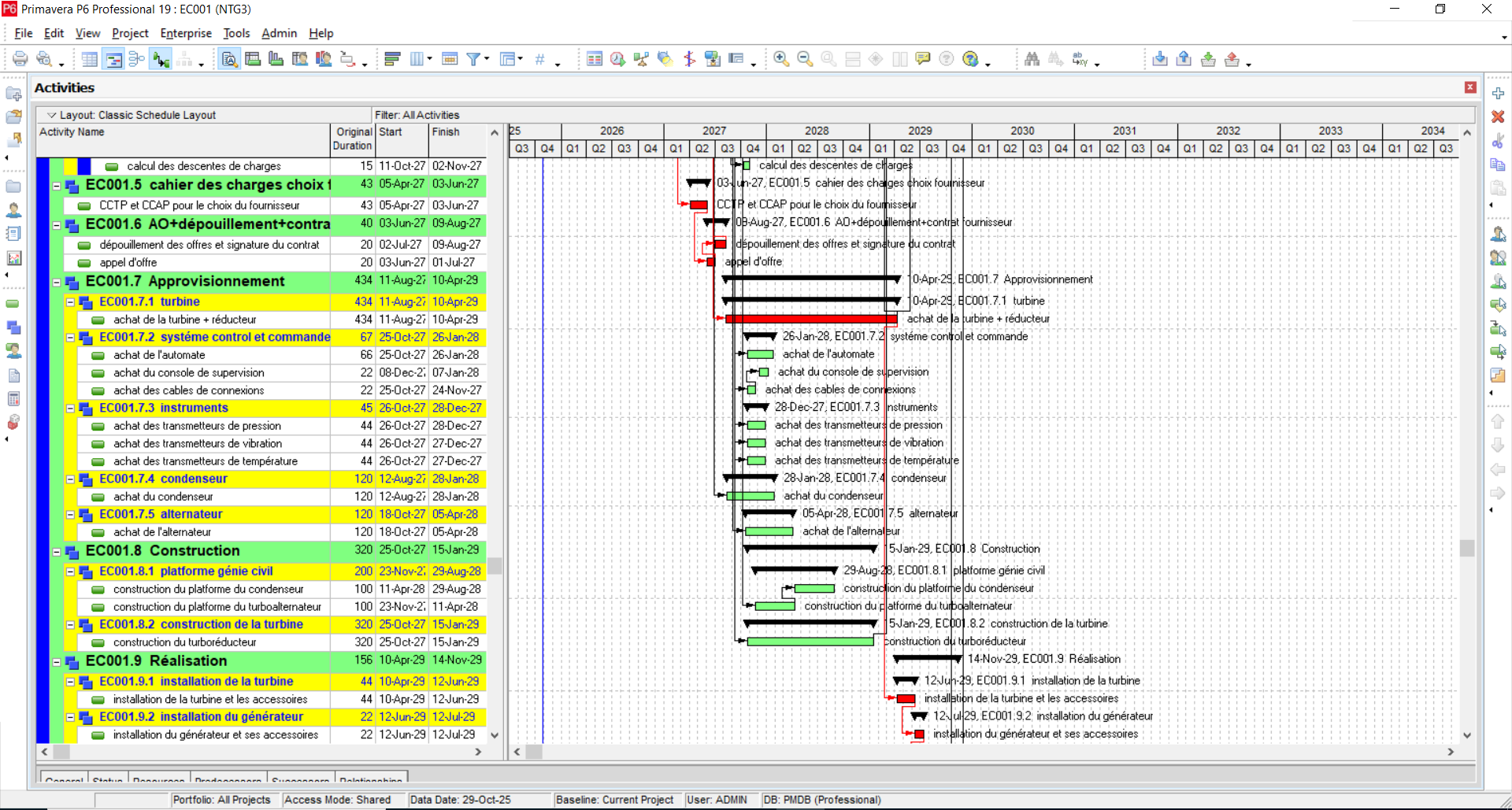Toggle the Activity Details bottom panel
Viewport: 1512px width, 810px height.
(229, 59)
